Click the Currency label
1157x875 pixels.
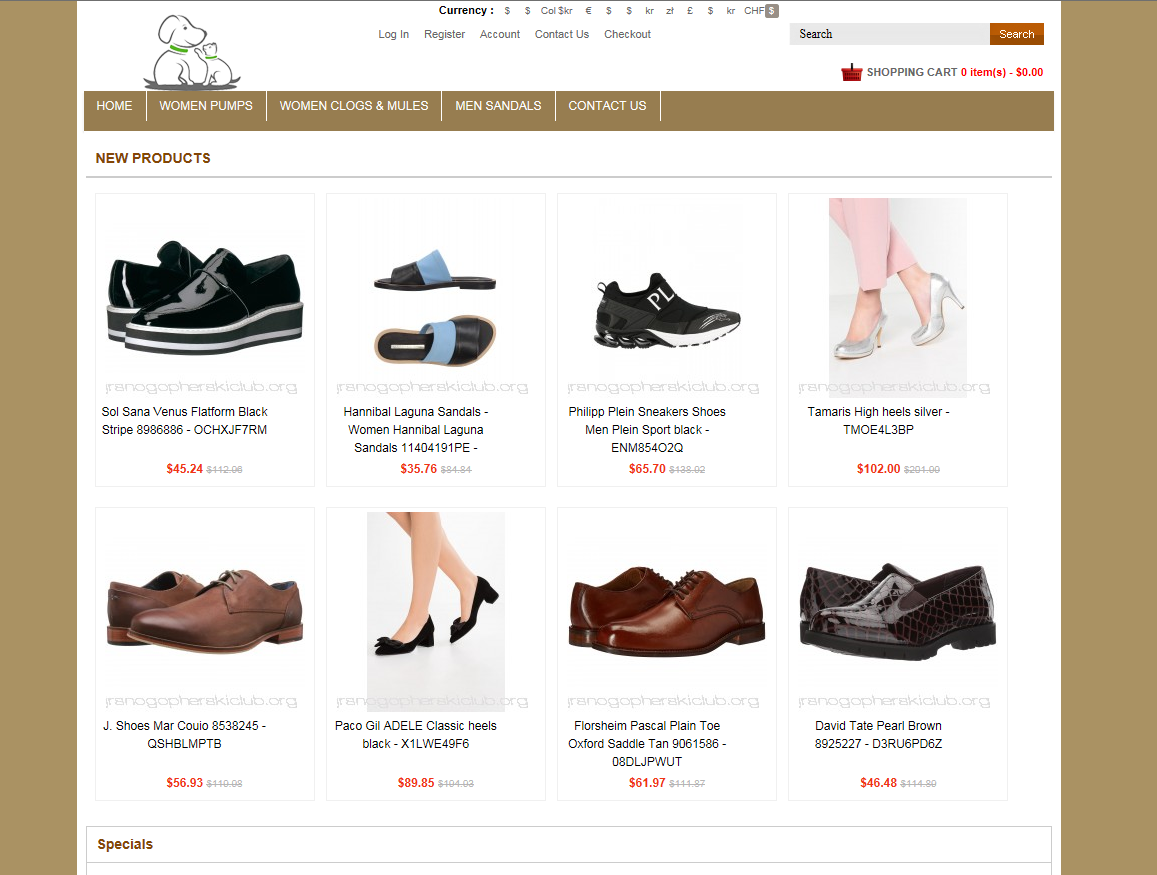(466, 10)
